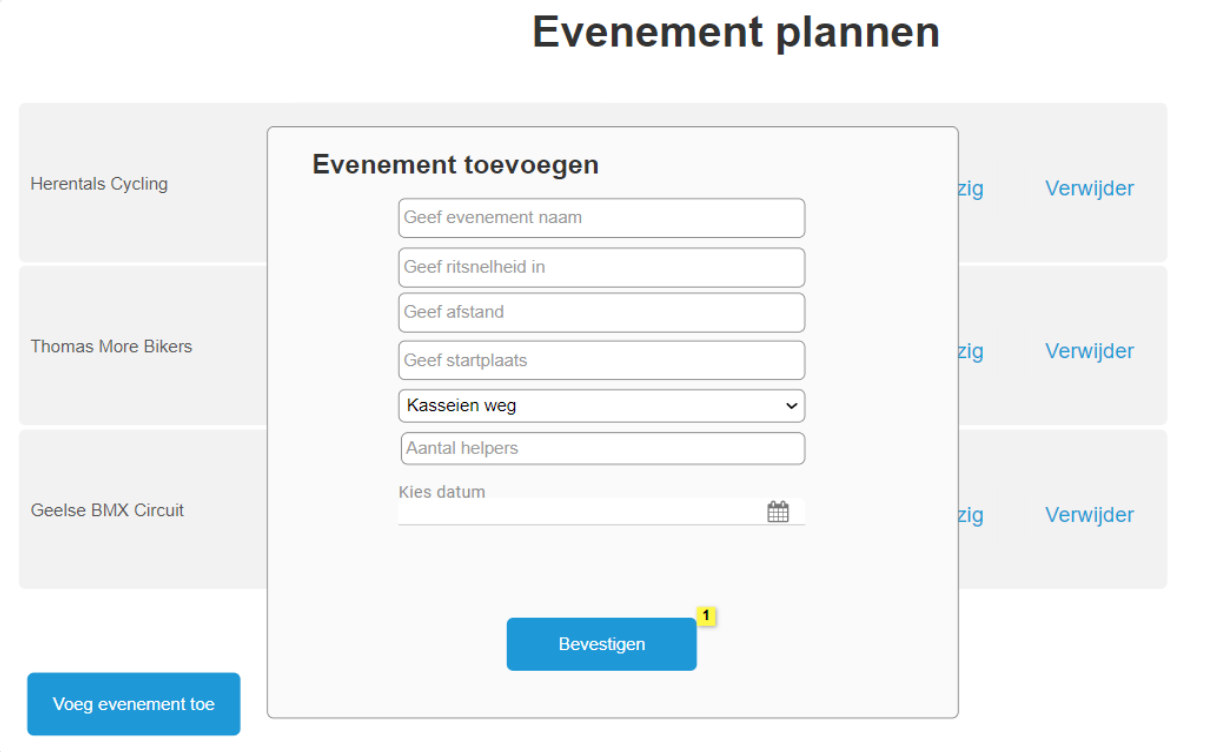Screen dimensions: 1211x752
Task: Select the Herentals Cycling event row
Action: [99, 184]
